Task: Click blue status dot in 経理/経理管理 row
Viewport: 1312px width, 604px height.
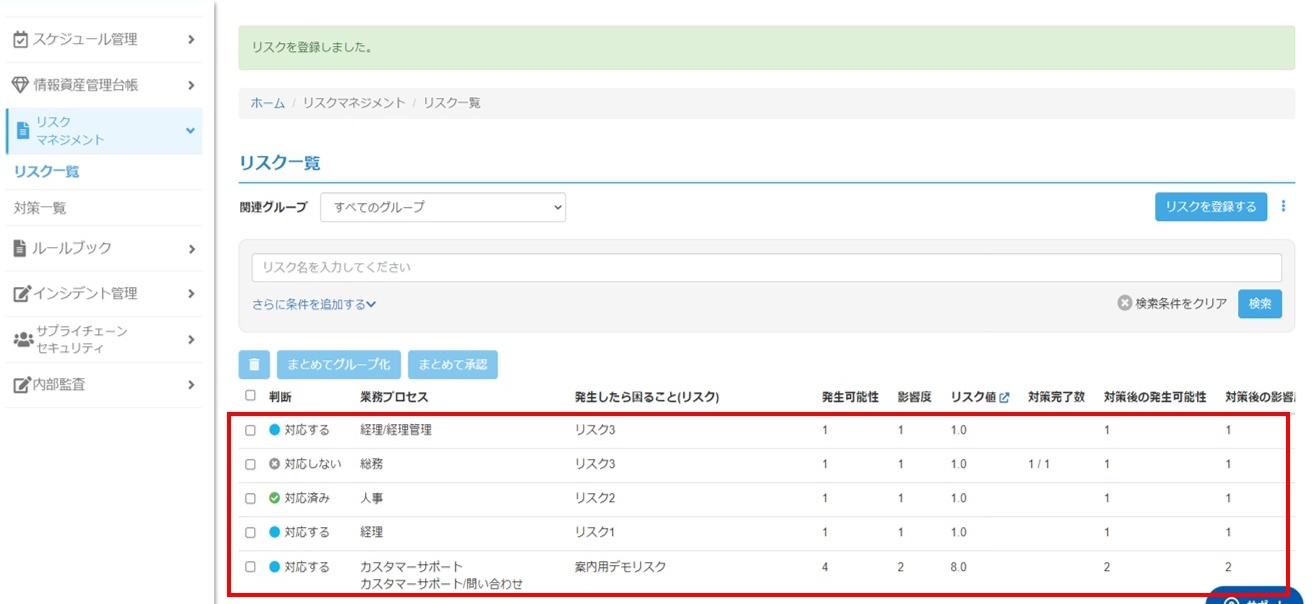Action: [x=274, y=430]
